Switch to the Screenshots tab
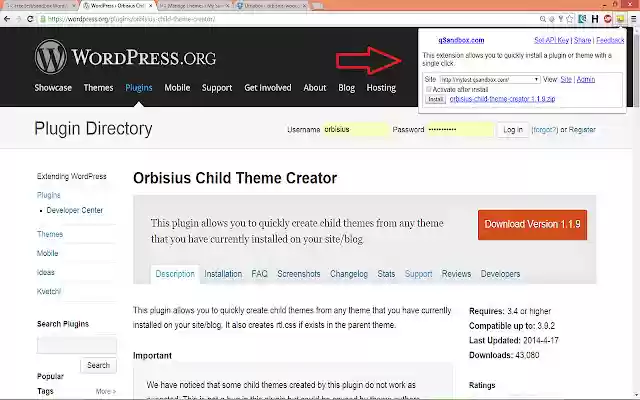This screenshot has width=640, height=400. tap(299, 274)
